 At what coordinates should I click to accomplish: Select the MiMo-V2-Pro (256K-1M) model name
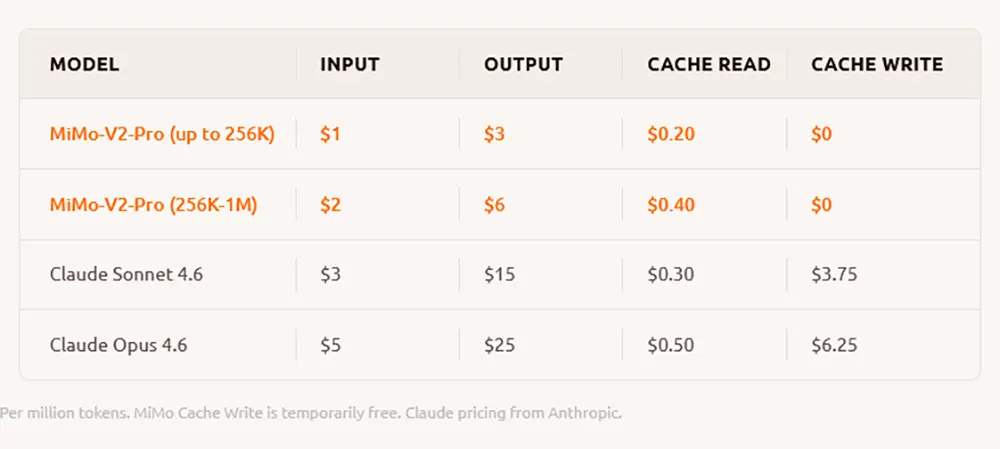tap(154, 205)
